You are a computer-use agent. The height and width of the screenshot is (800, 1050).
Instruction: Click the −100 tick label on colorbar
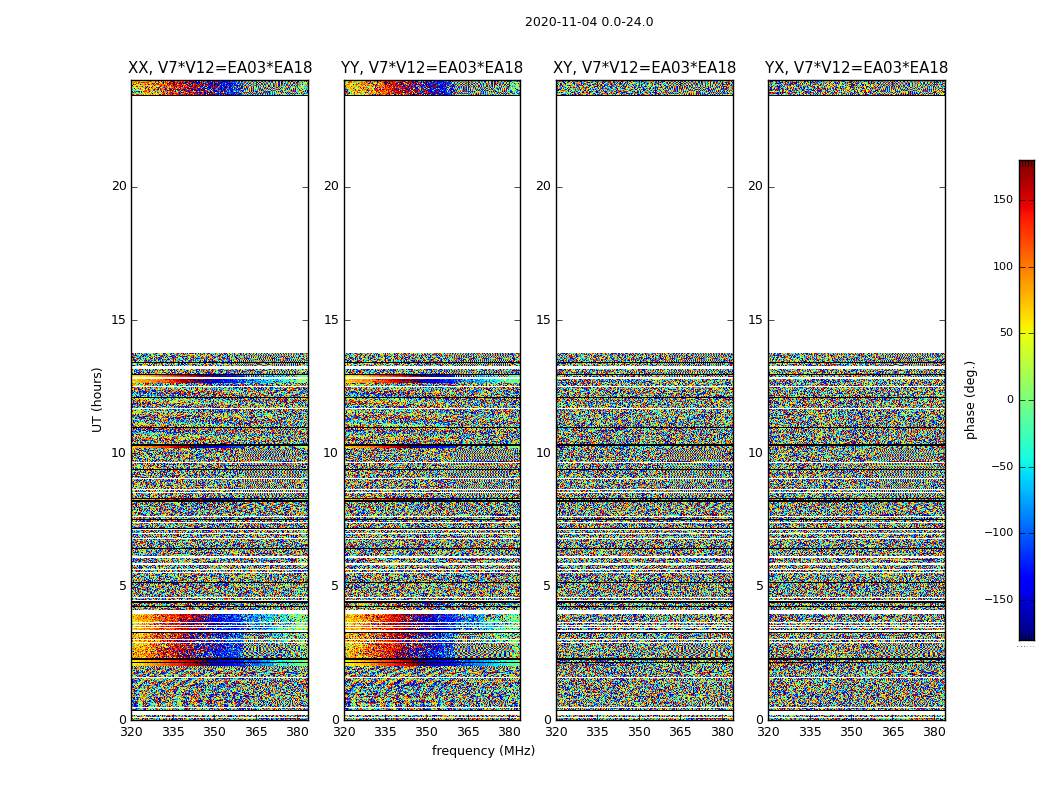click(x=999, y=532)
